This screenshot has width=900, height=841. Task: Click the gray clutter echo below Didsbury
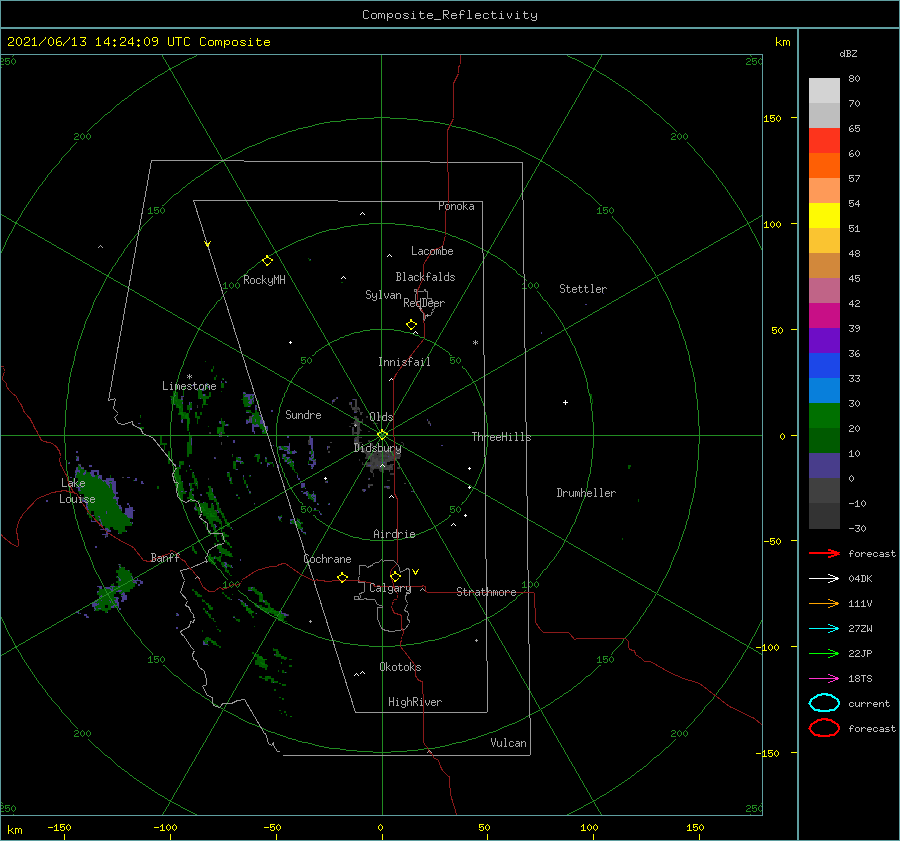[382, 461]
